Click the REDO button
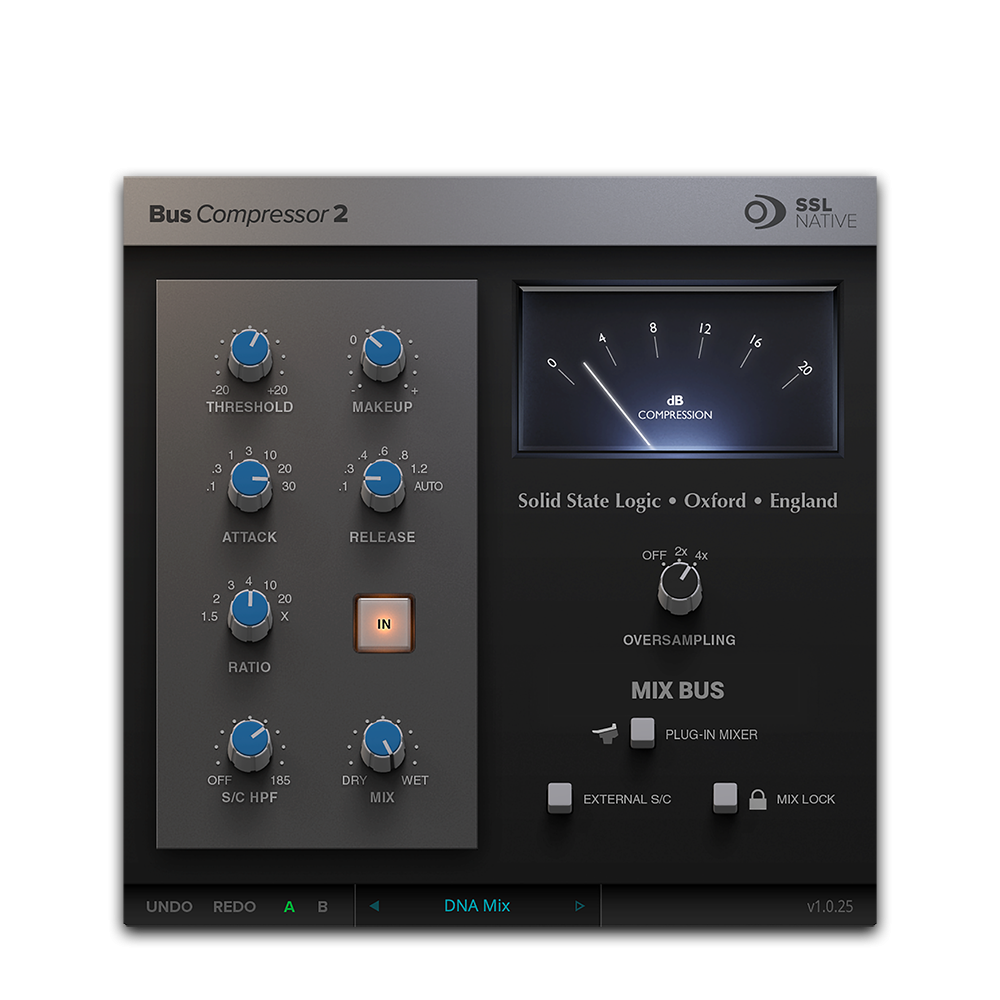 234,906
